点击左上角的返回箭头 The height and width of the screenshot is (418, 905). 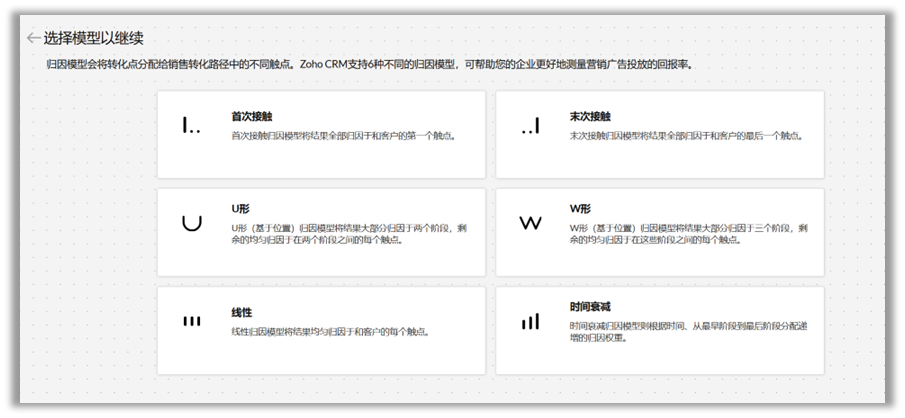tap(33, 38)
